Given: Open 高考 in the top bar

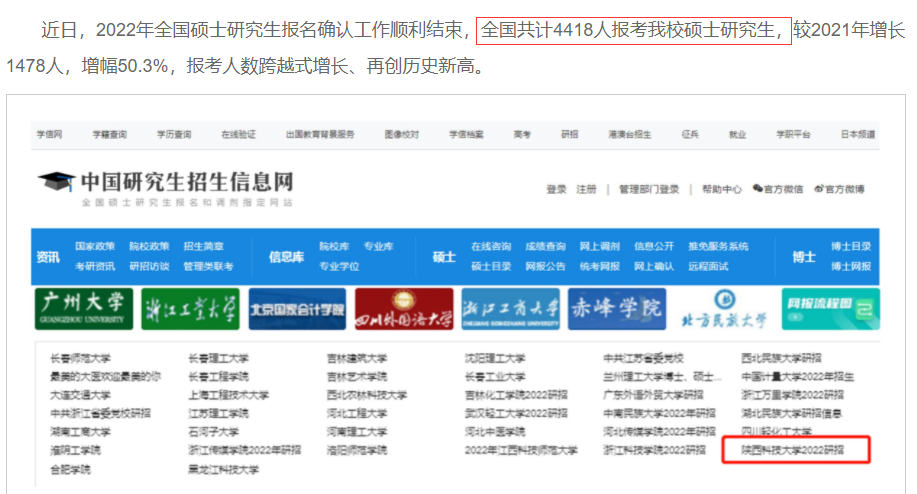Looking at the screenshot, I should click(522, 134).
